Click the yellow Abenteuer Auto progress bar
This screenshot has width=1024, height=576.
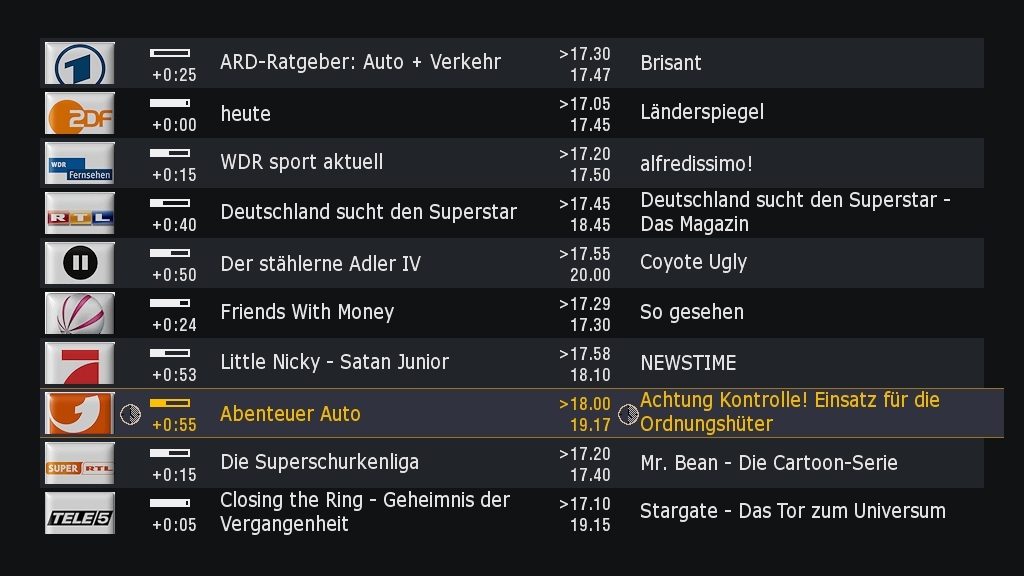(x=170, y=403)
